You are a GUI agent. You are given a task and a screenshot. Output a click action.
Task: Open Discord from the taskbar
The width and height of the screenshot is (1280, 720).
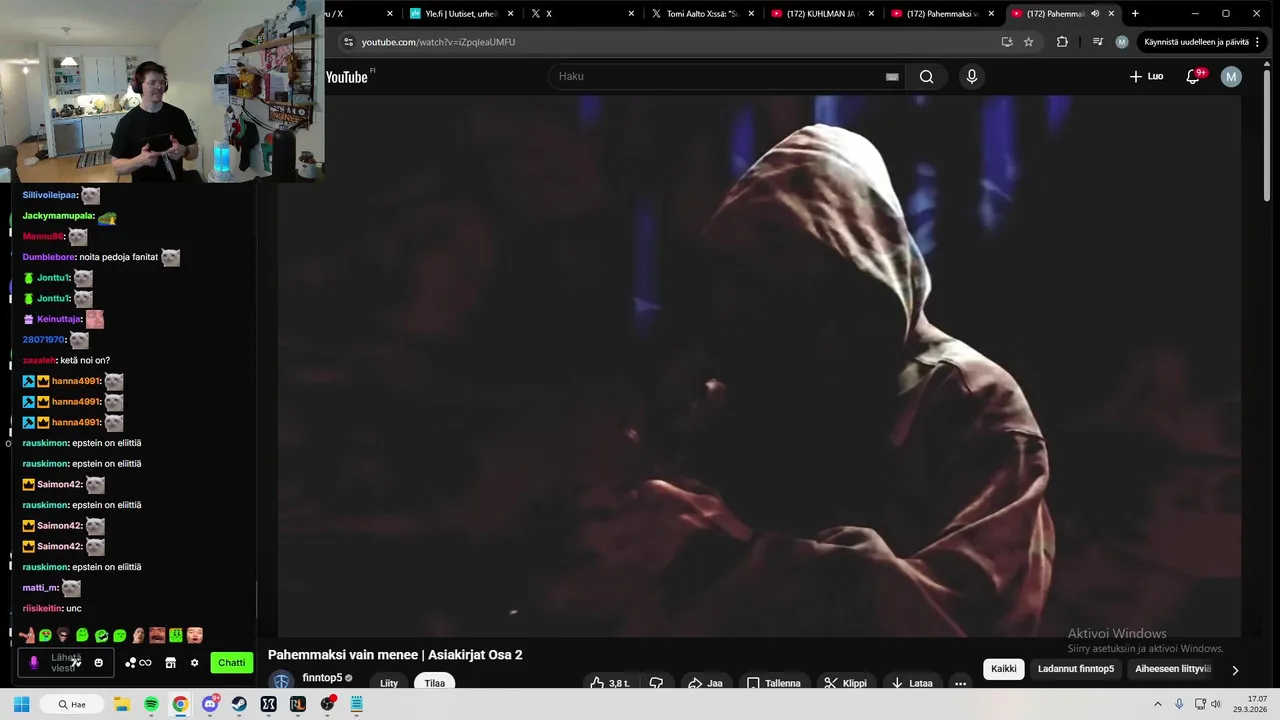pyautogui.click(x=210, y=704)
